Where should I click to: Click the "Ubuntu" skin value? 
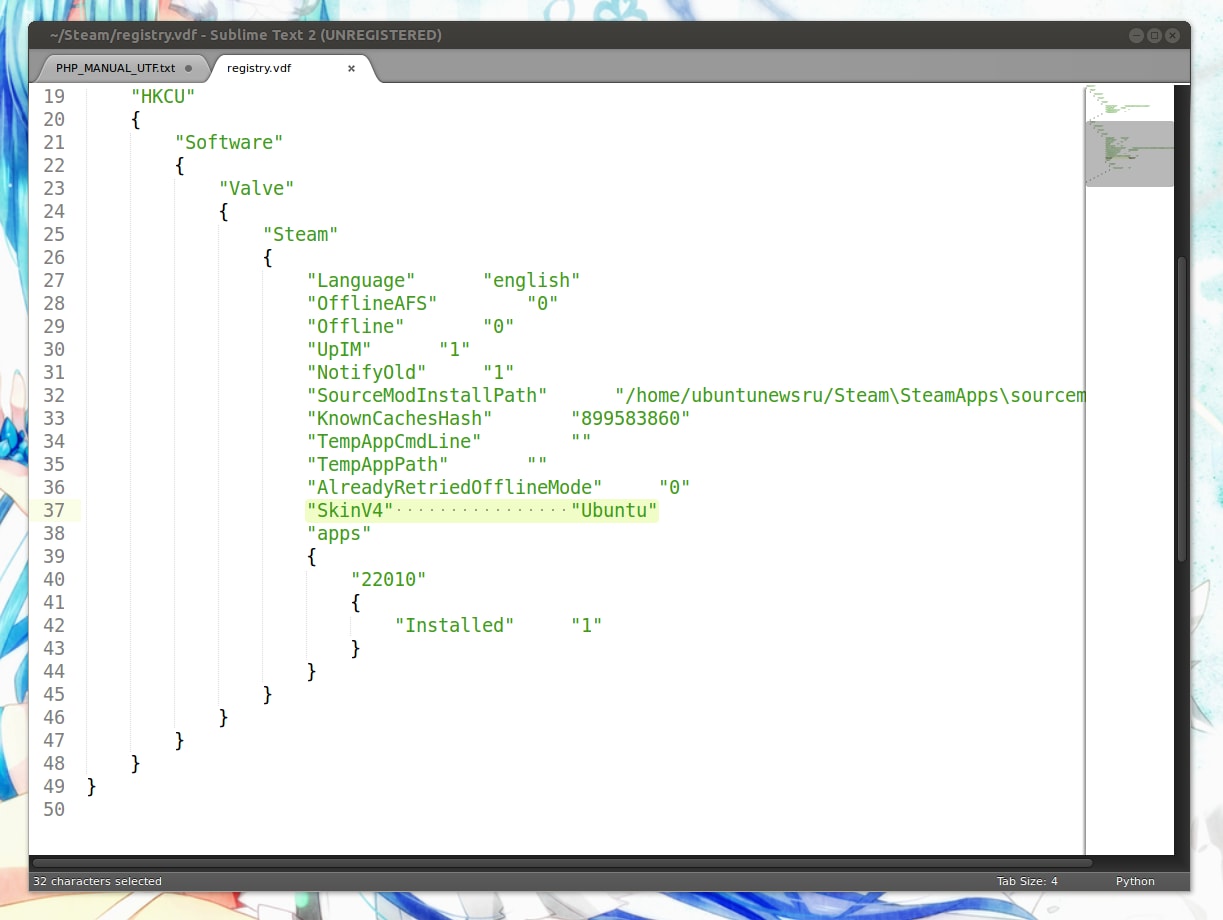tap(614, 510)
